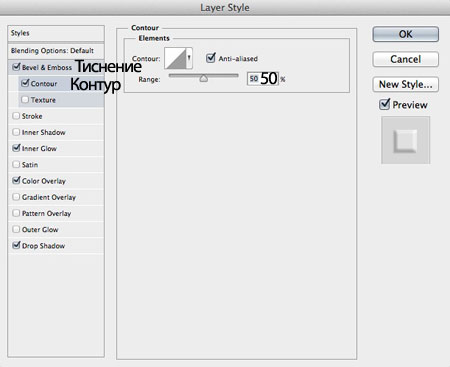Select the Styles list header
This screenshot has height=367, width=450.
click(56, 33)
